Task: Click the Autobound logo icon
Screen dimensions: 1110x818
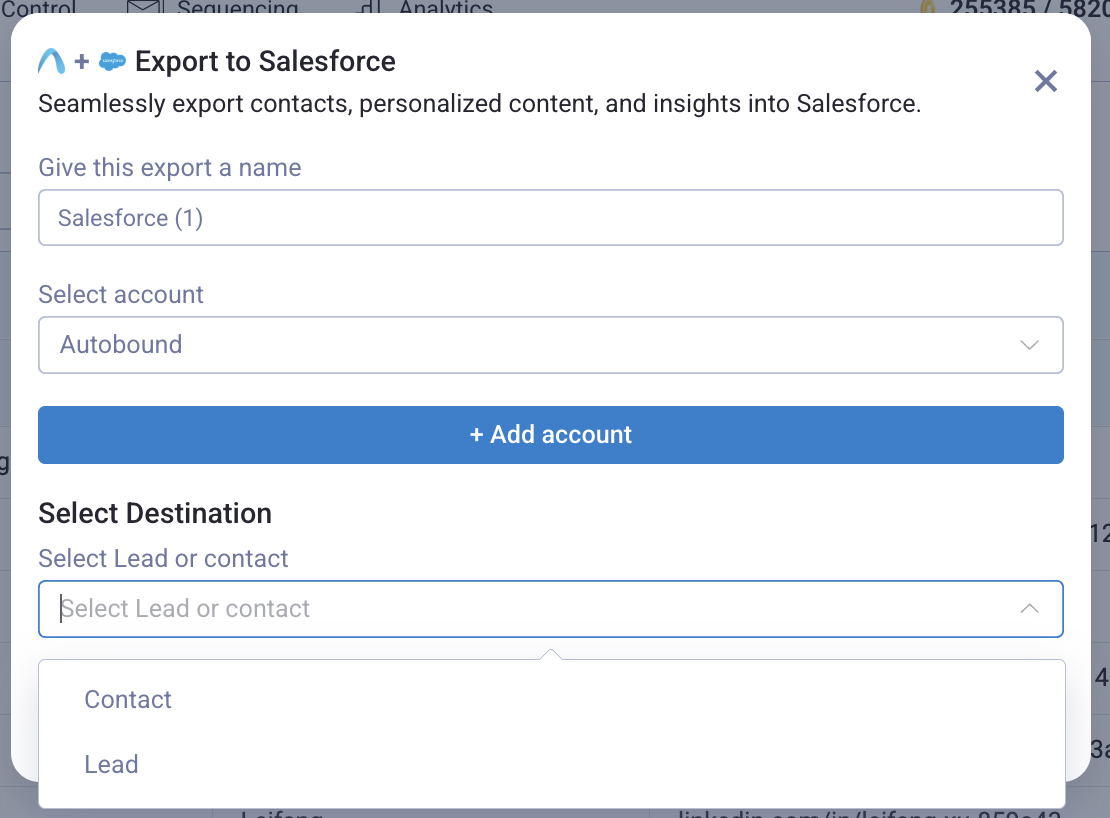Action: coord(52,62)
